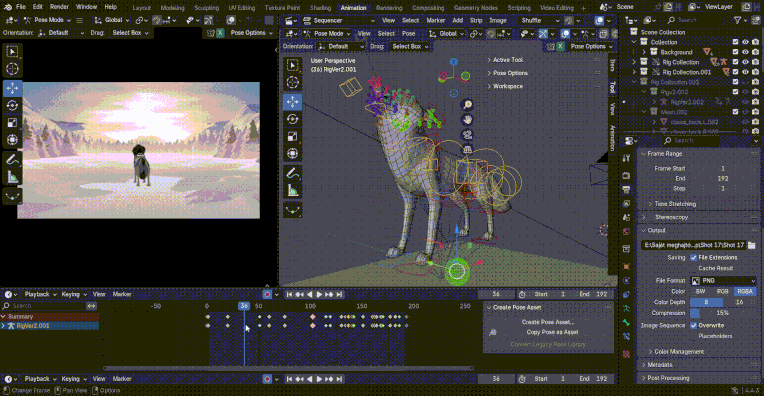Activate the Move tool in User Perspective viewport

(x=292, y=102)
